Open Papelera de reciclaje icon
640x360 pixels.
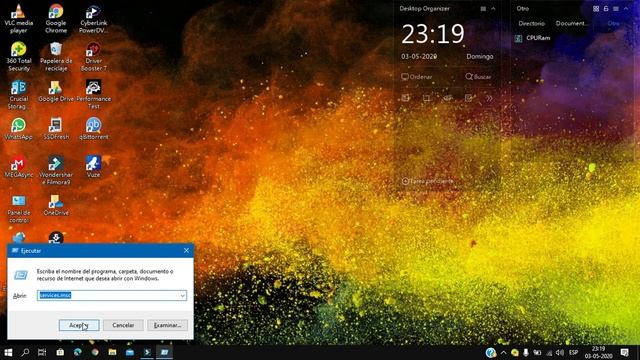click(x=56, y=56)
